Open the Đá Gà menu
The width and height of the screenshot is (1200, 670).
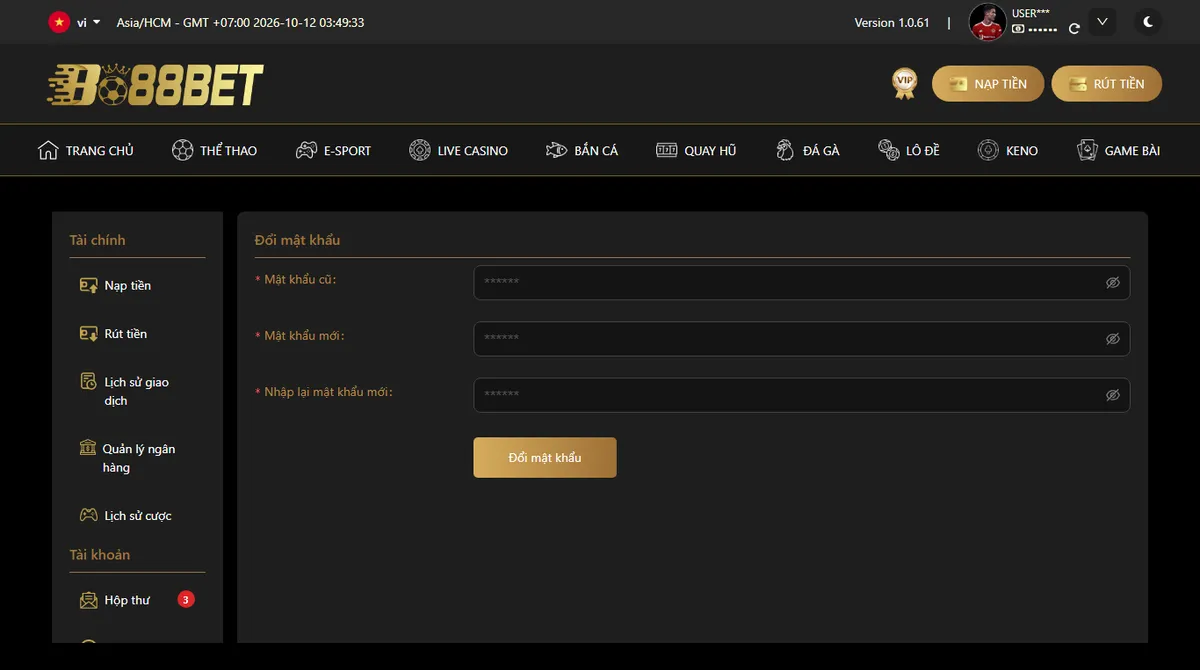click(x=807, y=151)
